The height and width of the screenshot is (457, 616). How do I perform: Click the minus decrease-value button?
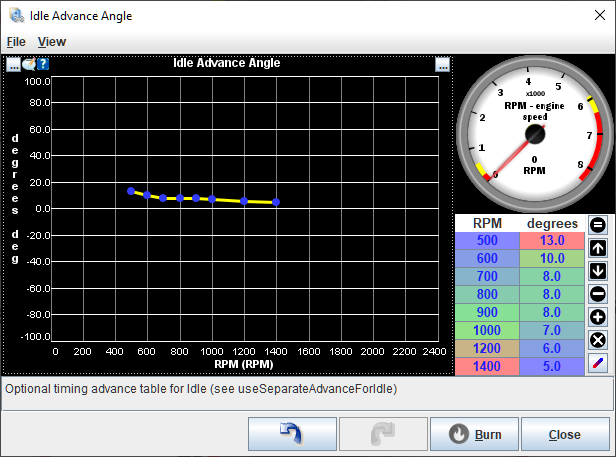point(597,294)
